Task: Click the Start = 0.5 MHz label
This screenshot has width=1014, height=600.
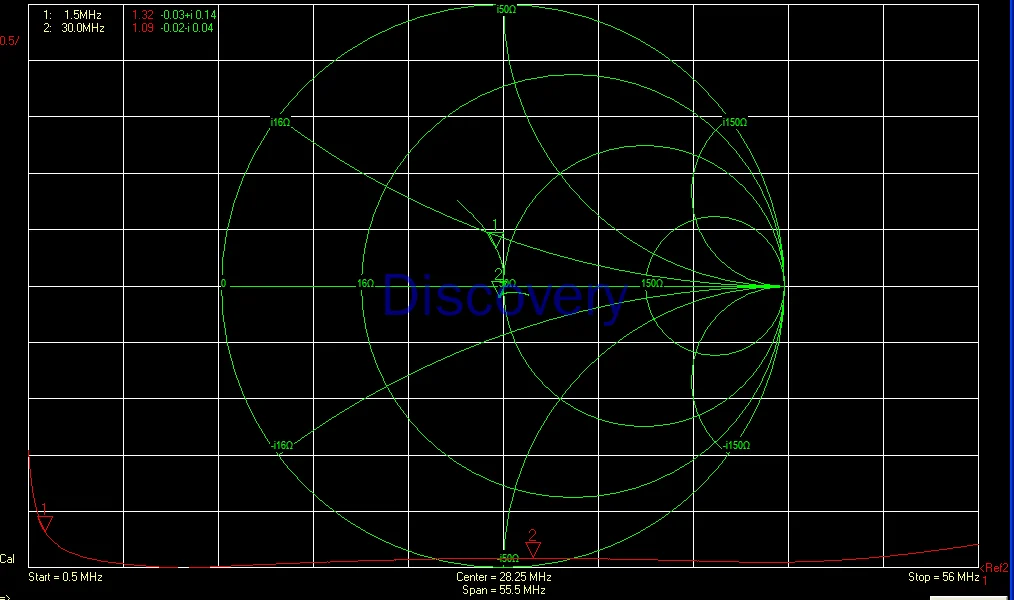Action: 65,577
